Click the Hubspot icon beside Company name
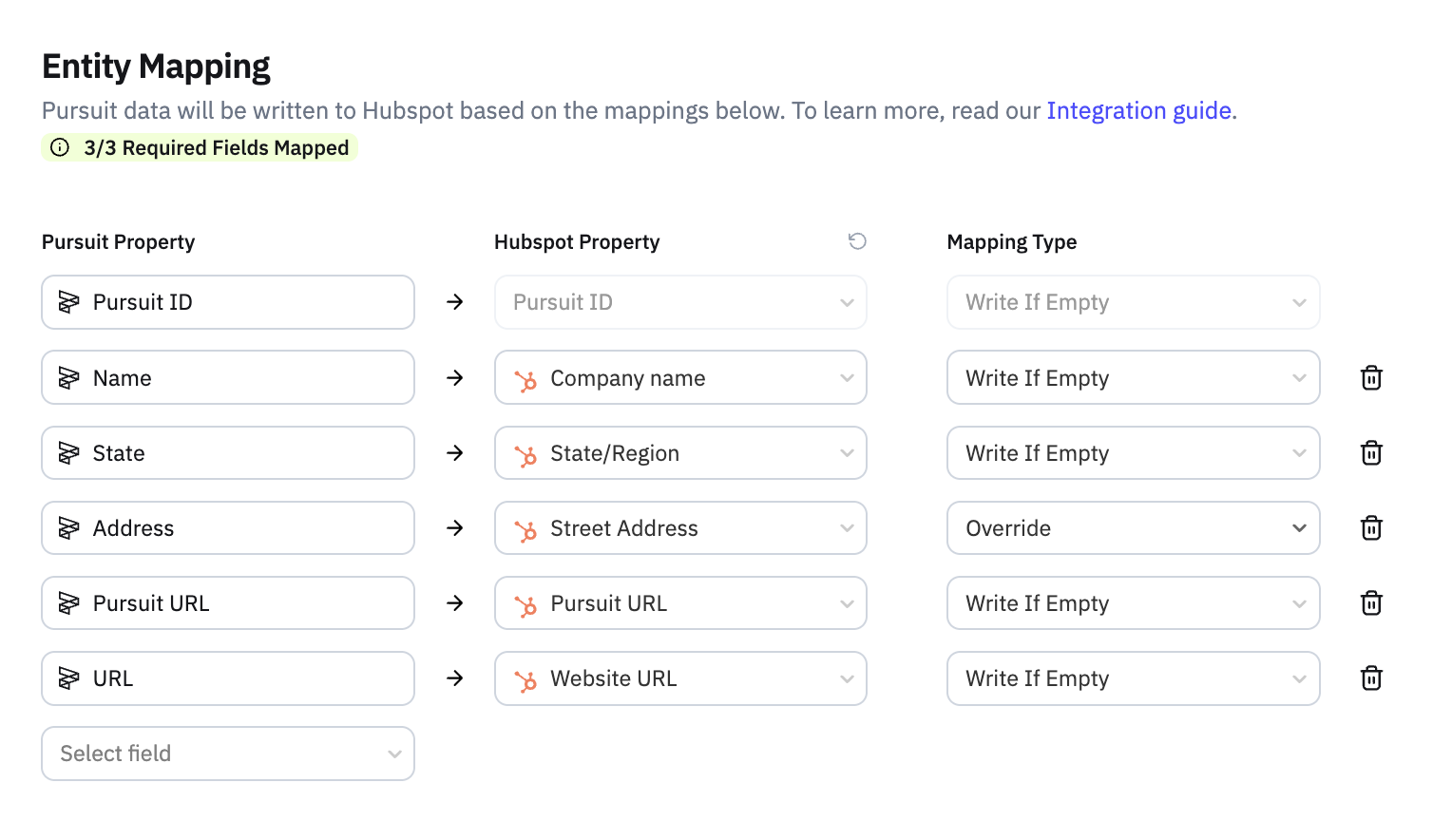The height and width of the screenshot is (840, 1433). (x=525, y=380)
